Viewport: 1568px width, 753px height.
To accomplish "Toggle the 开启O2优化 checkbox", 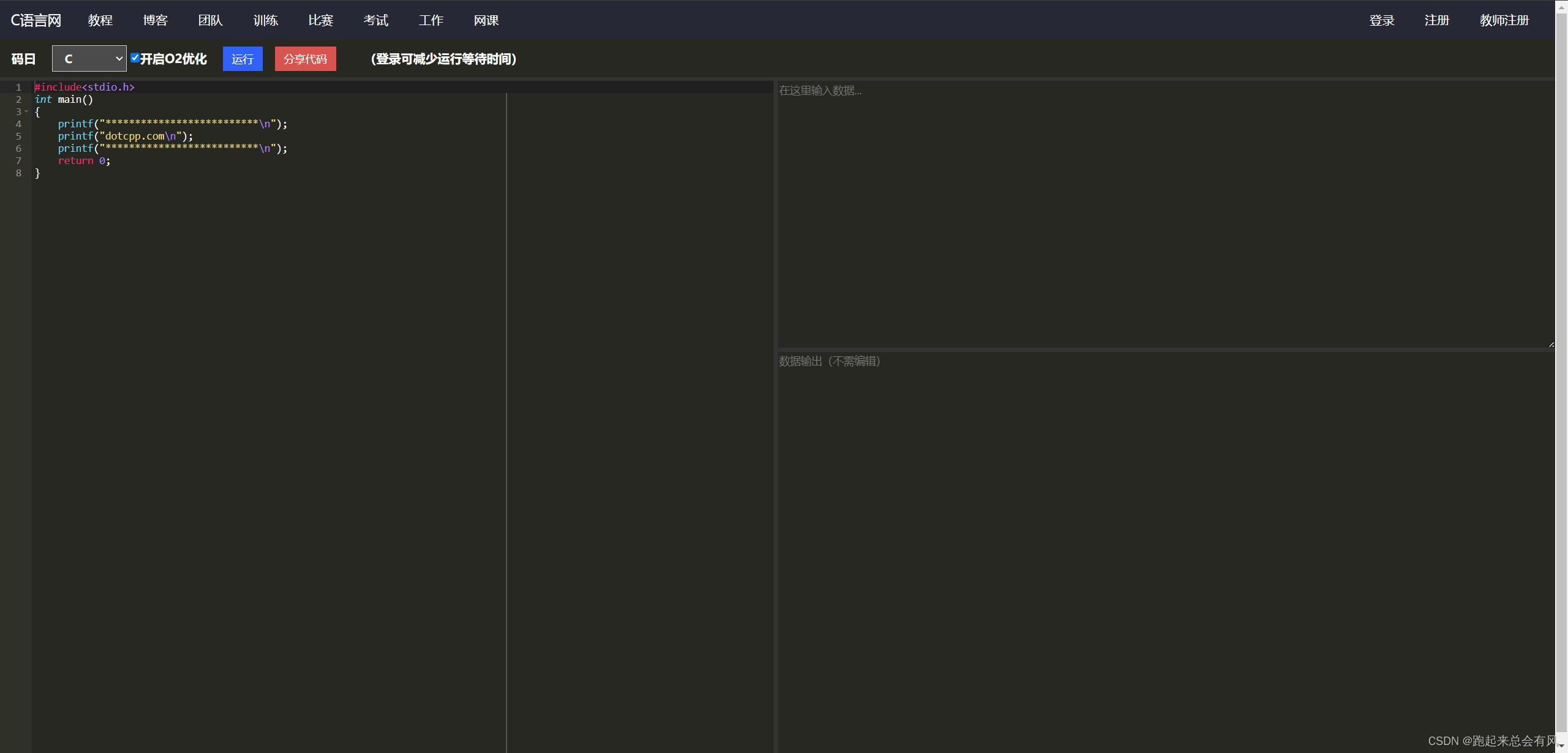I will pyautogui.click(x=135, y=58).
